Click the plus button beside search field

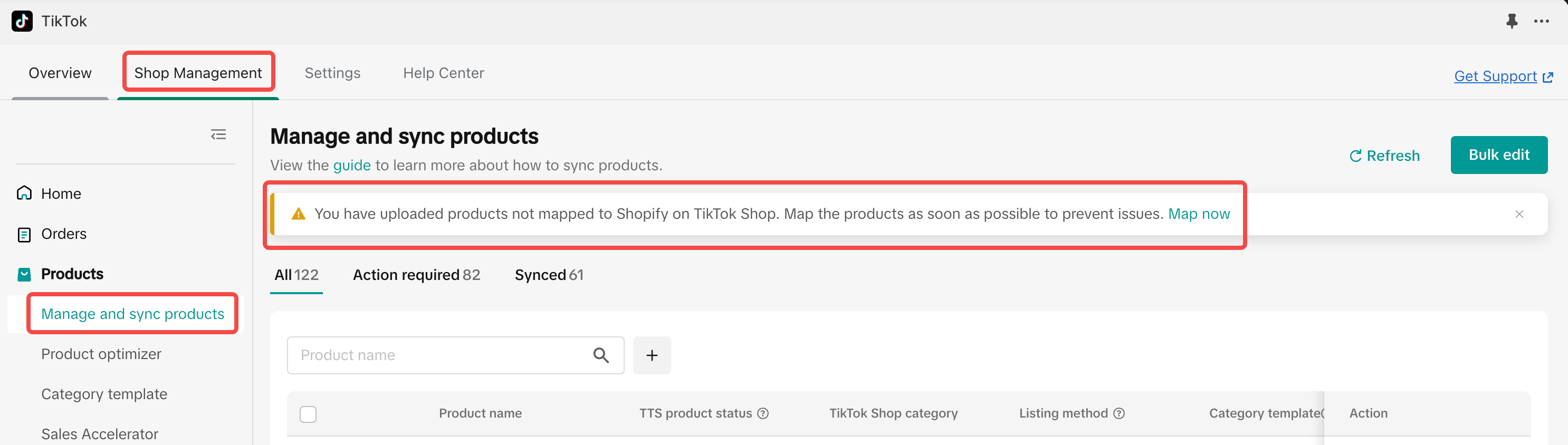[x=651, y=355]
